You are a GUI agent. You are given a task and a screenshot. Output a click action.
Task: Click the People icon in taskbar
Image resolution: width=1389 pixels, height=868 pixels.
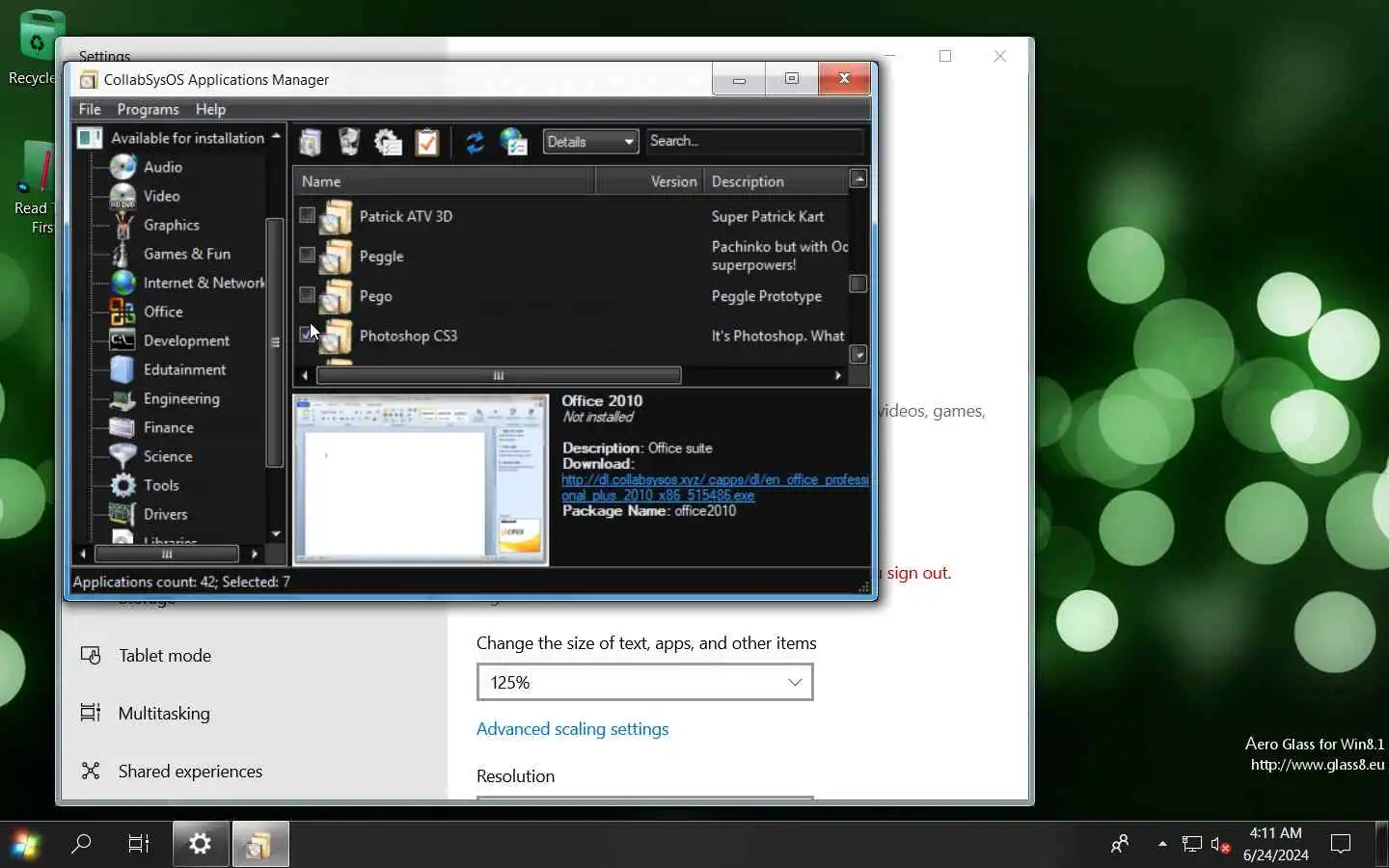(x=1120, y=844)
